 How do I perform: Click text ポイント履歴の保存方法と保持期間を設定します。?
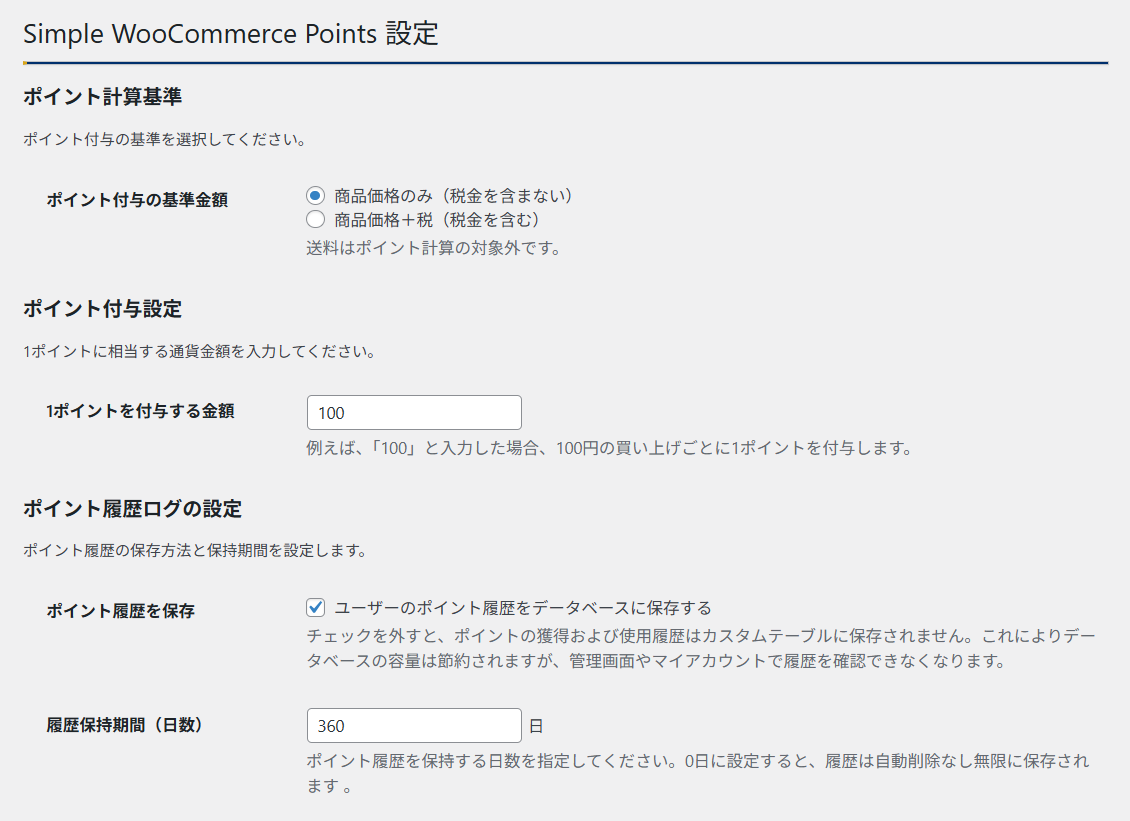pos(195,551)
